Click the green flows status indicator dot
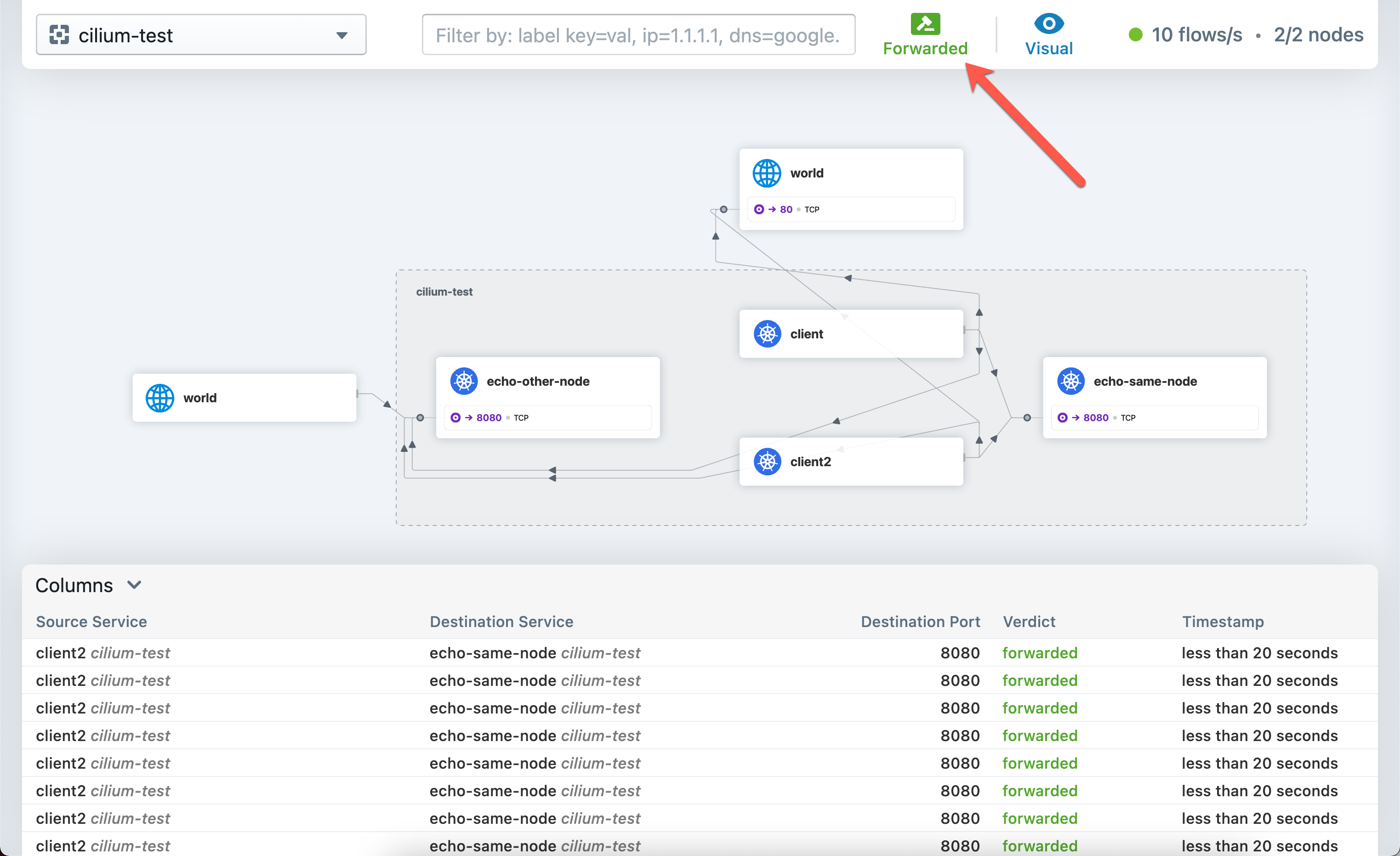 tap(1135, 35)
